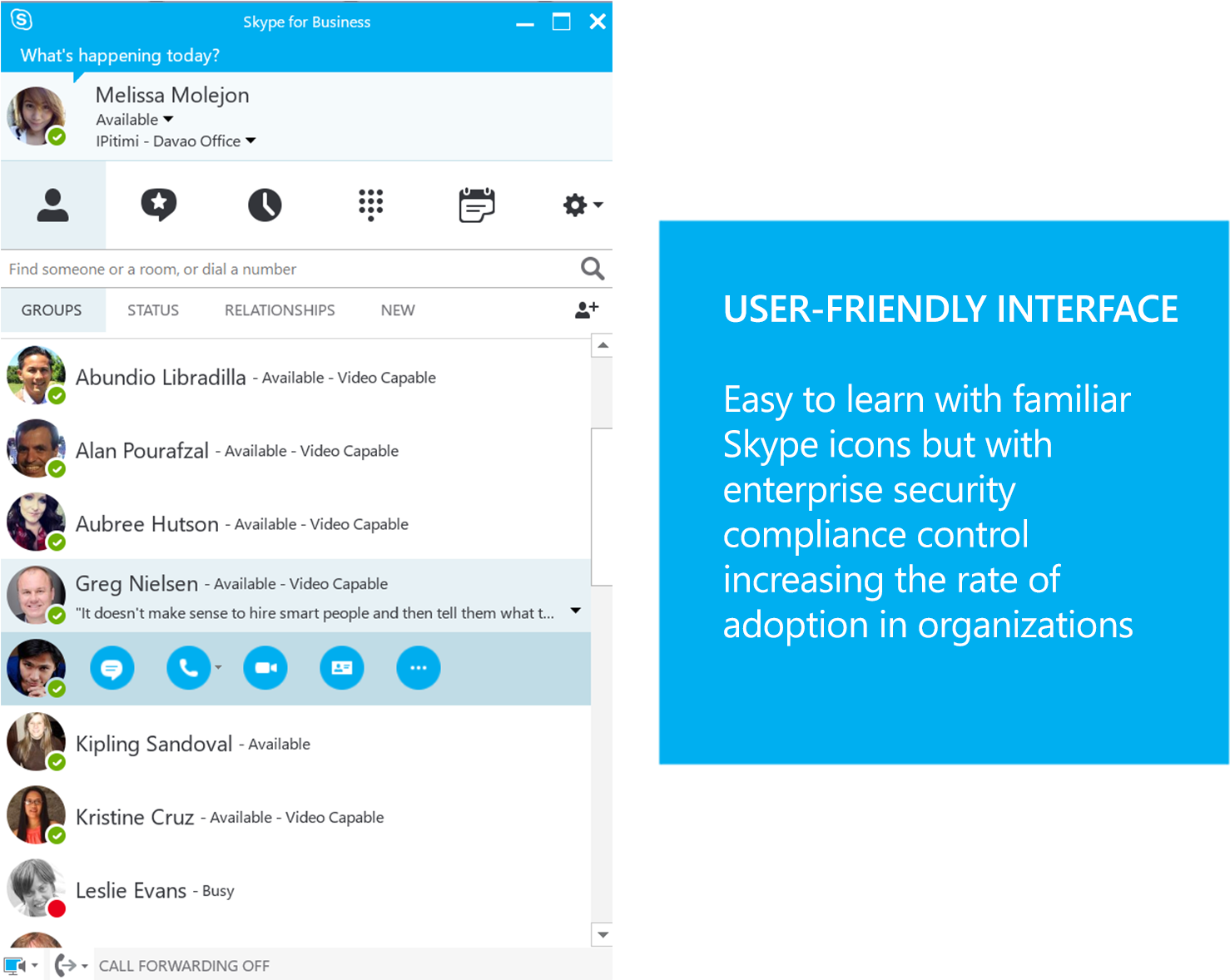The image size is (1230, 980).
Task: Start a video call with selected contact
Action: [x=265, y=668]
